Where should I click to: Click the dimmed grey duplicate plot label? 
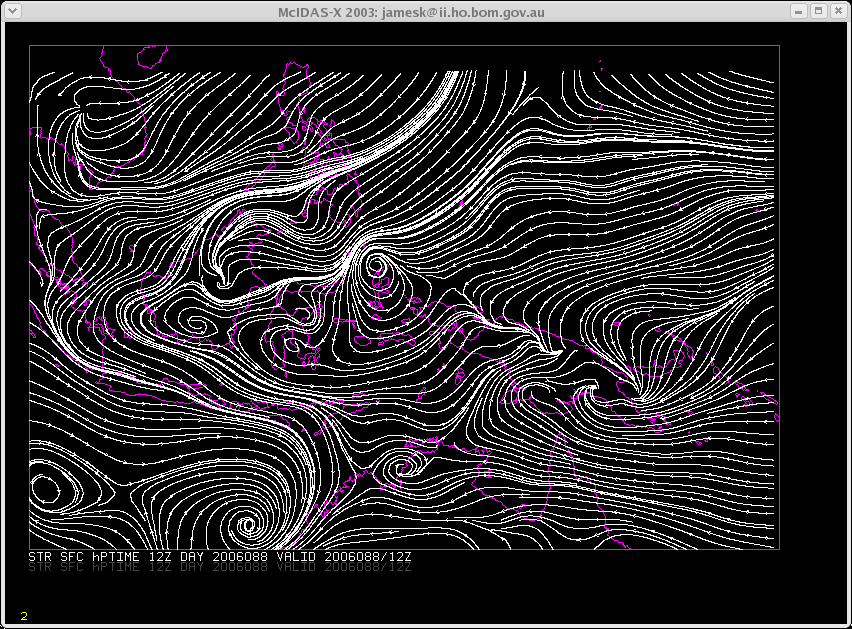click(220, 567)
